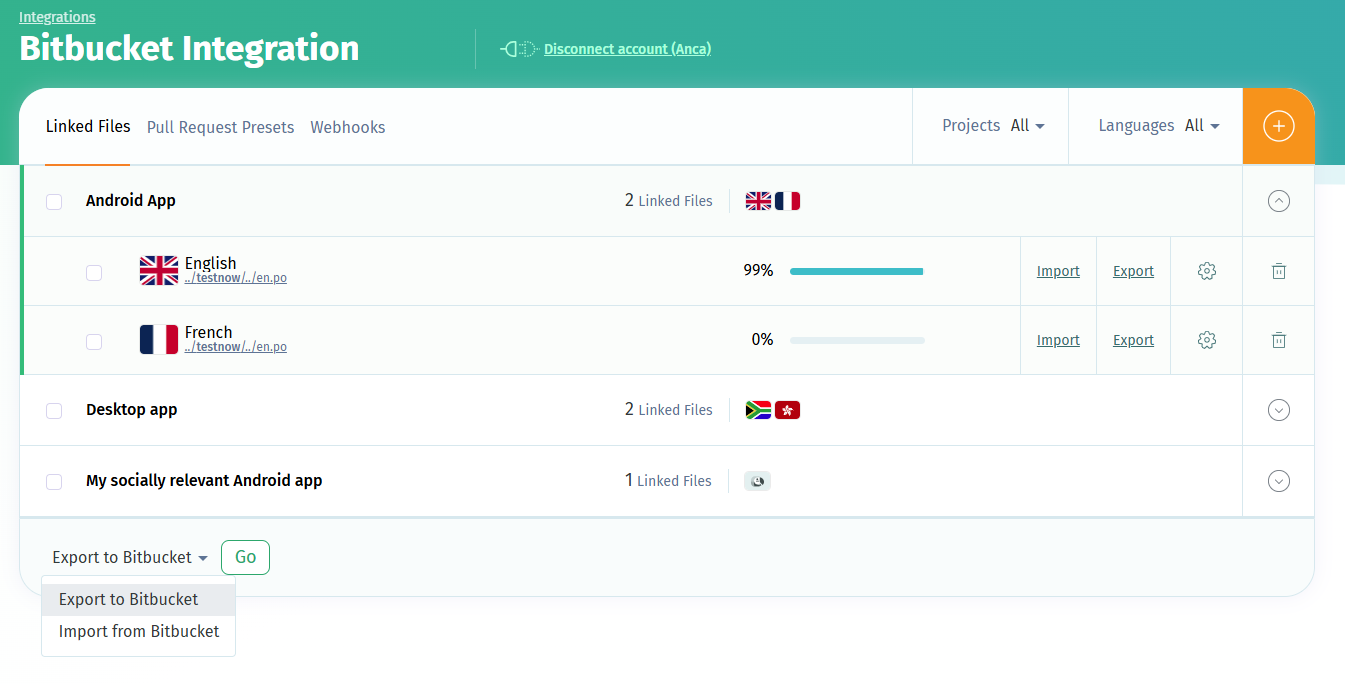Click Export link for English file
The image size is (1345, 684).
pyautogui.click(x=1133, y=271)
